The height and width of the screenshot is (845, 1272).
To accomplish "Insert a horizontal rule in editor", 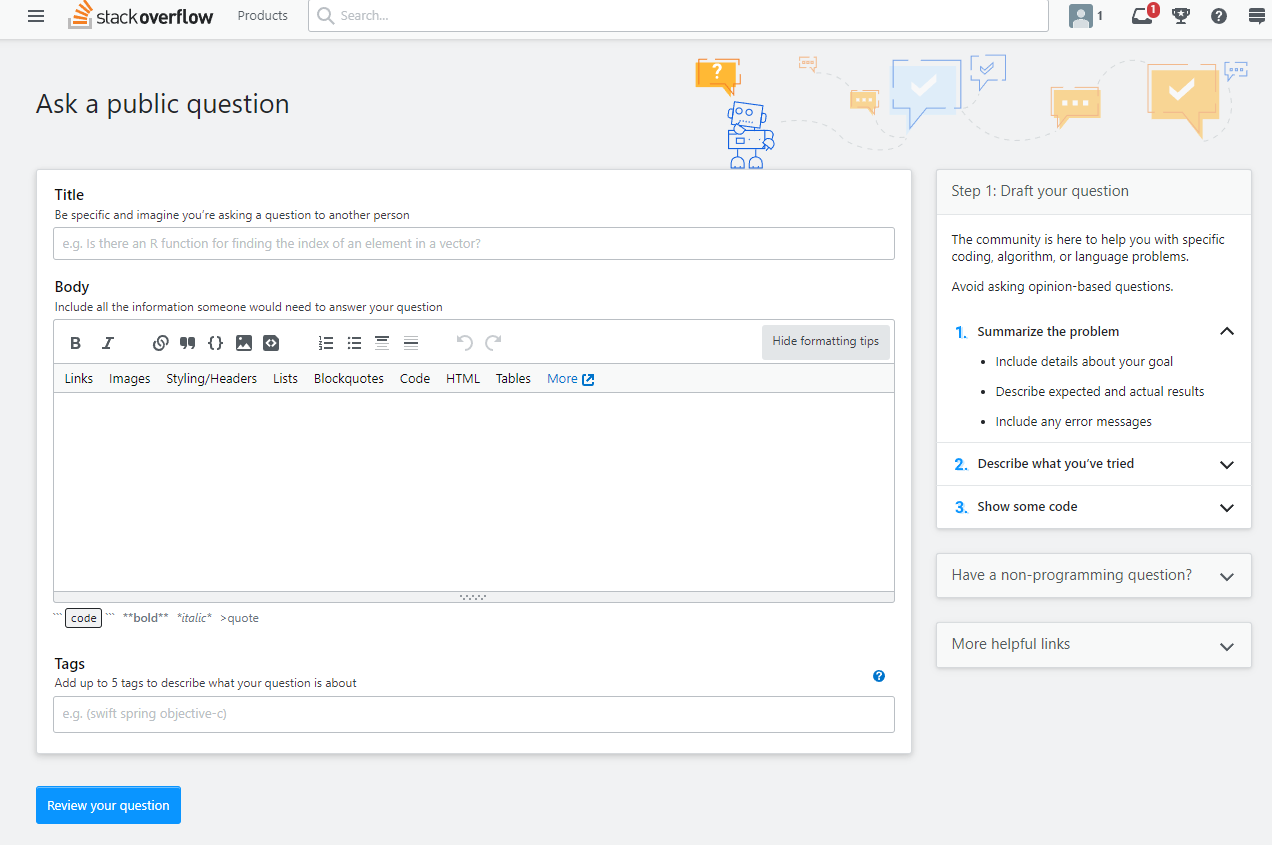I will (x=410, y=343).
